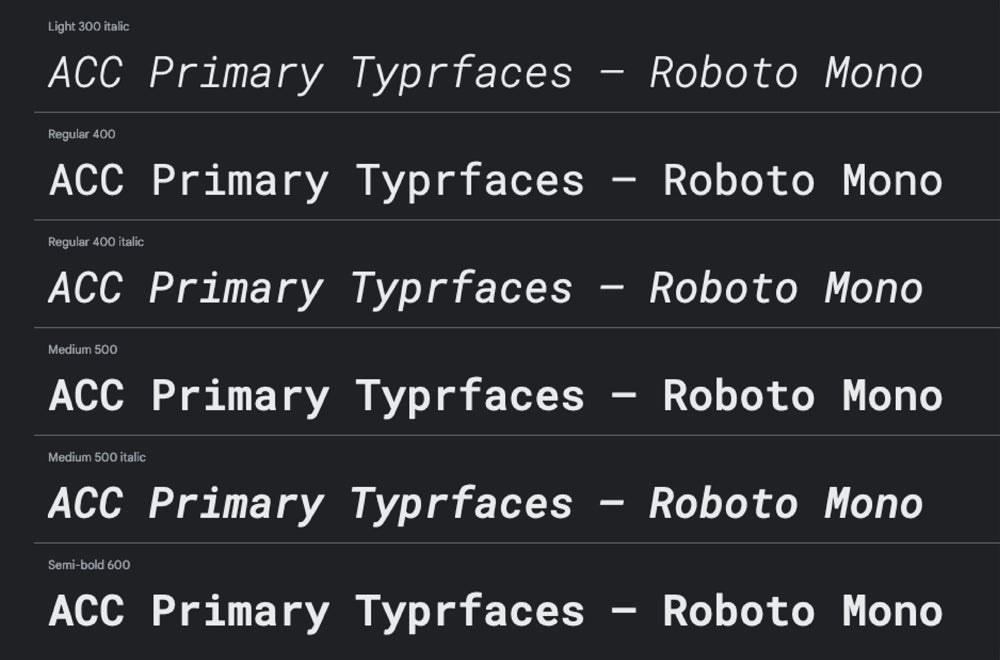This screenshot has height=660, width=1000.
Task: Click 'Primary' in the Light 300 italic preview
Action: (236, 74)
